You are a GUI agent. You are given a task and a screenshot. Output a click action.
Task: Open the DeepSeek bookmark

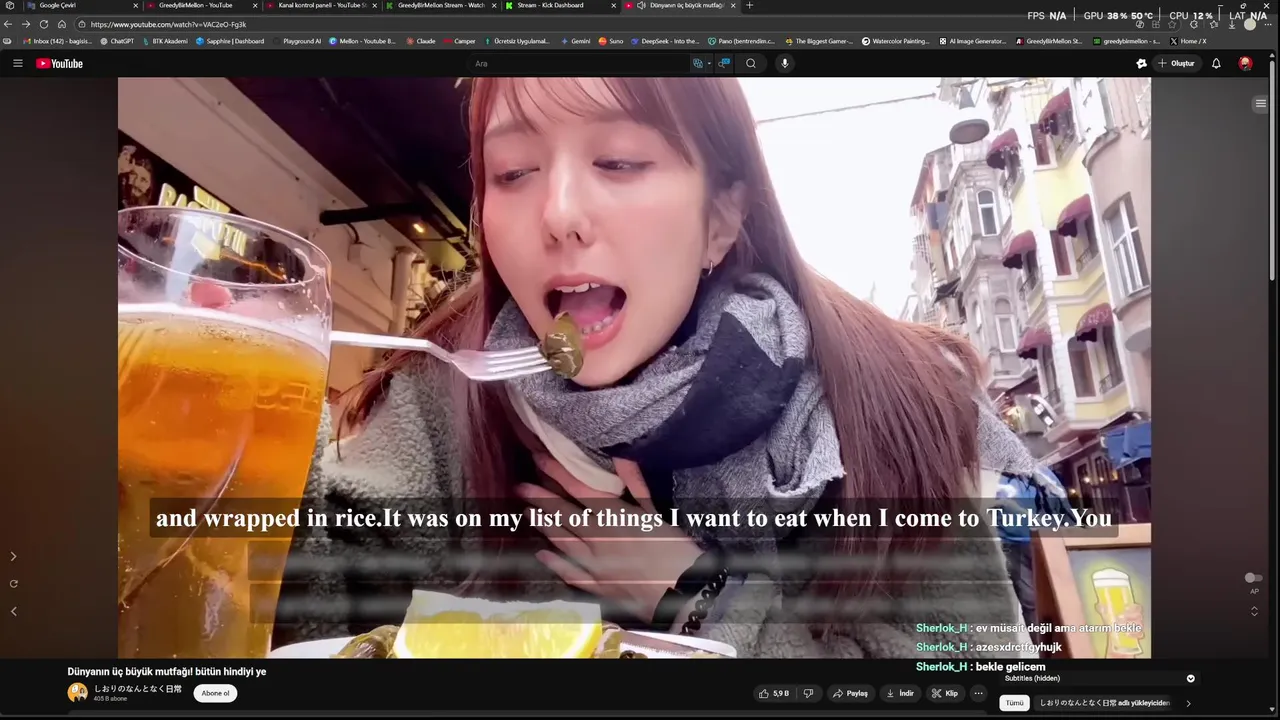[x=665, y=41]
